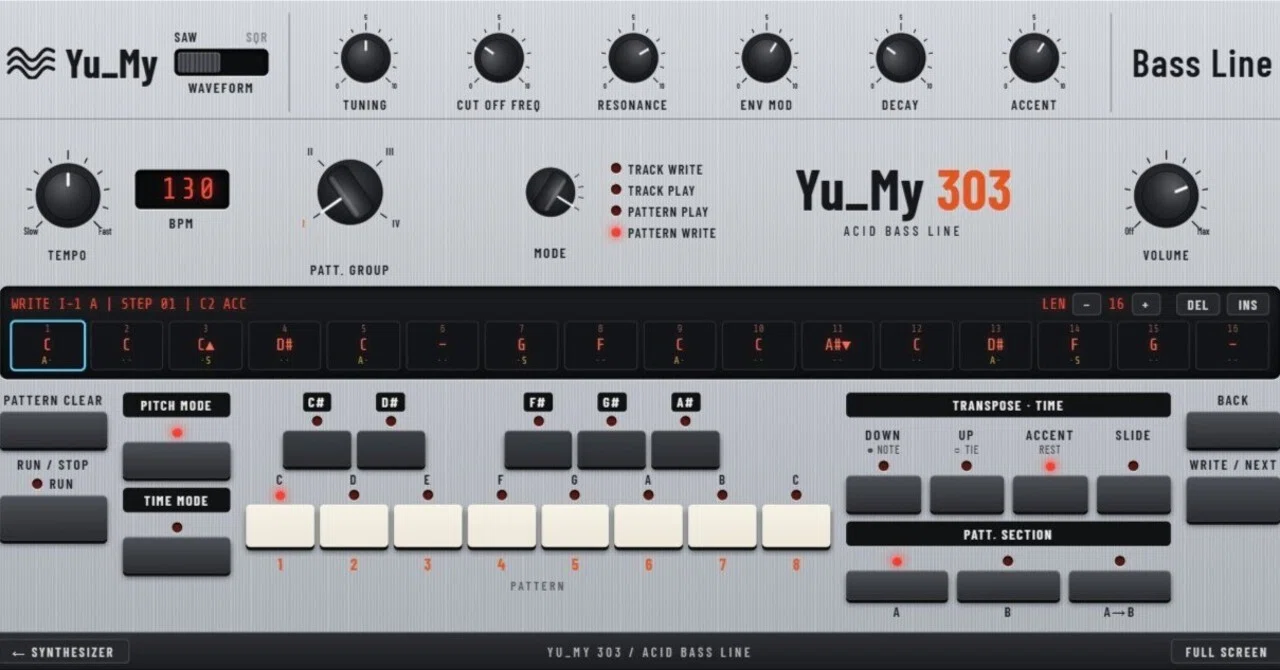Select step 7 with note G
Image resolution: width=1280 pixels, height=670 pixels.
[x=521, y=346]
